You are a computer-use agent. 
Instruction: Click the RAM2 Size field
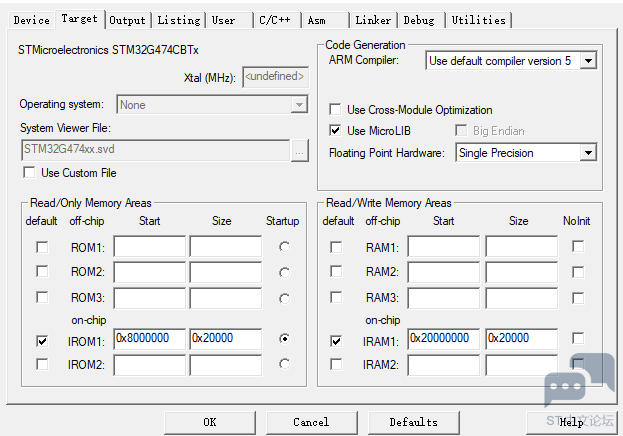(522, 272)
